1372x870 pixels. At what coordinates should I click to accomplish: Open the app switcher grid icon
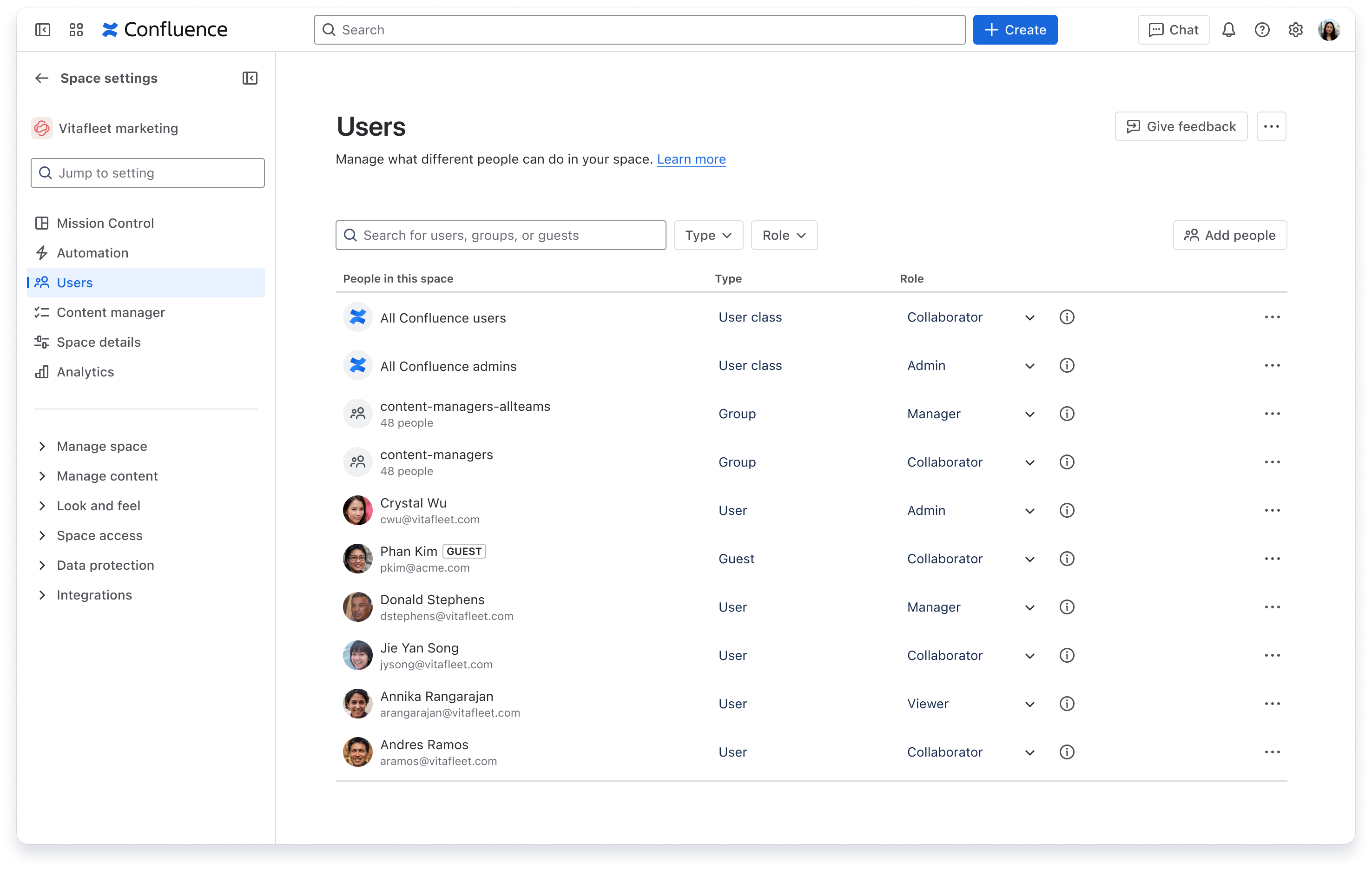pyautogui.click(x=75, y=30)
